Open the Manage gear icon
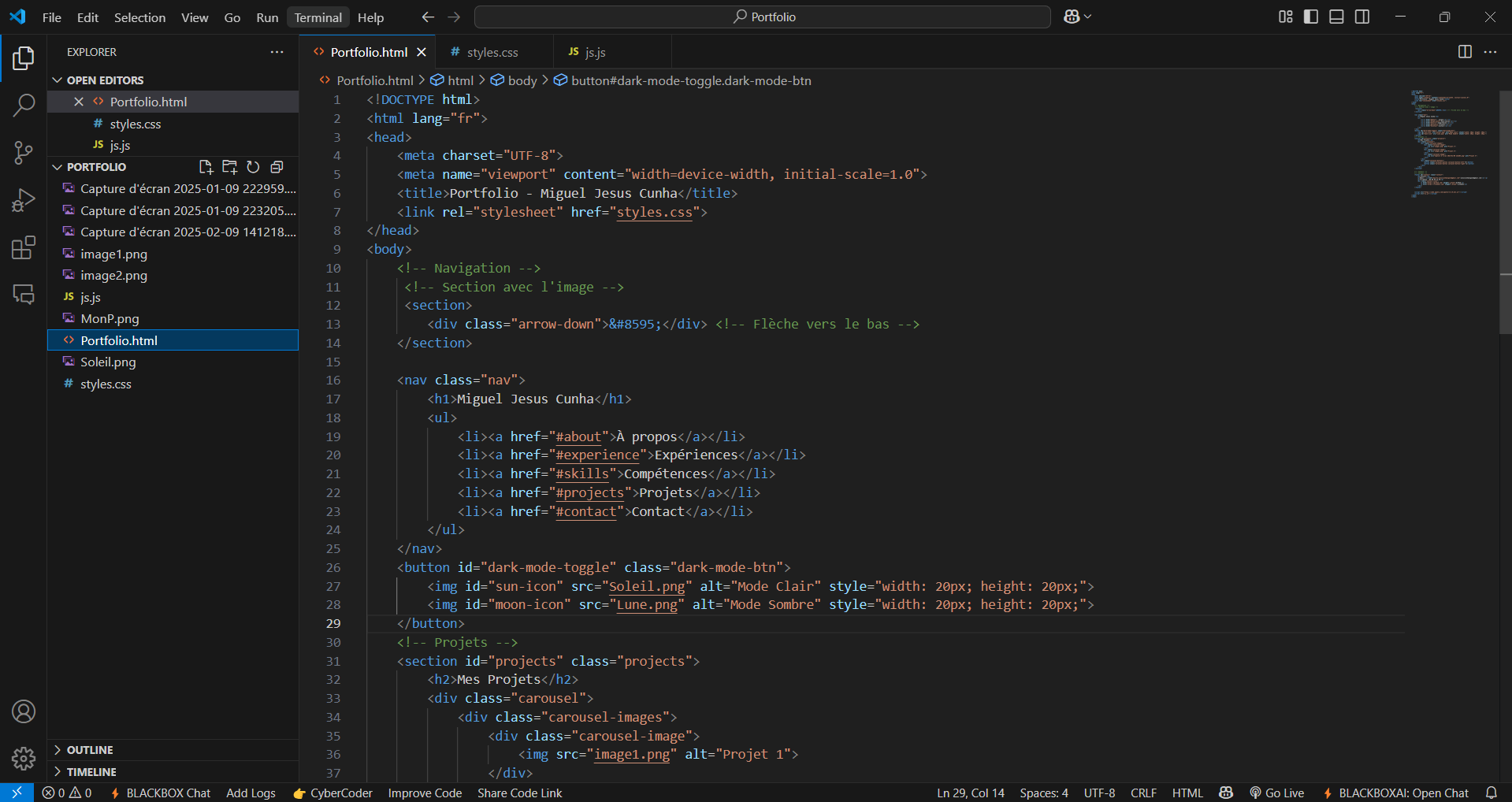This screenshot has height=802, width=1512. click(24, 759)
